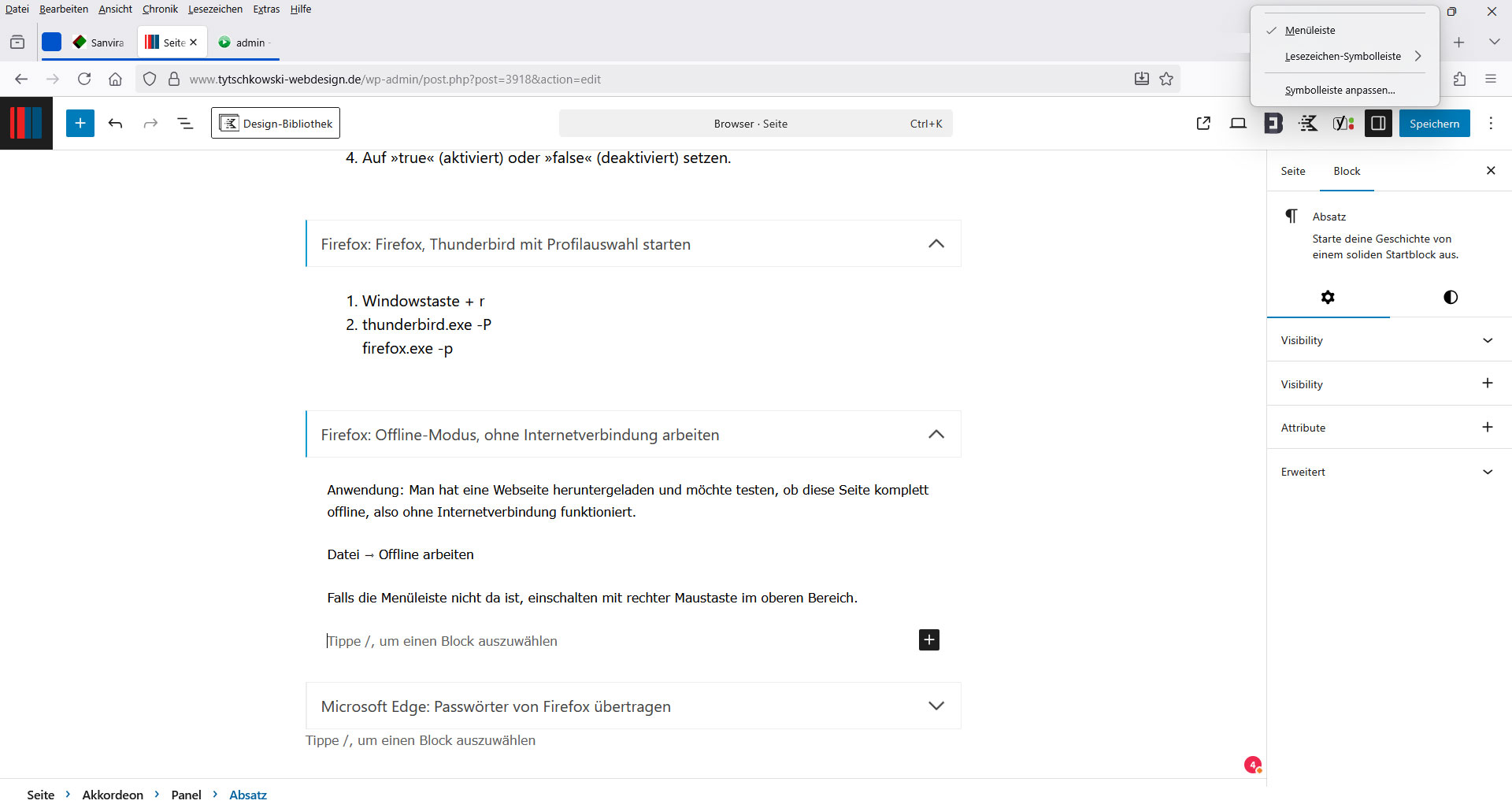Open the block styles half-circle tab
This screenshot has width=1512, height=808.
(x=1450, y=297)
